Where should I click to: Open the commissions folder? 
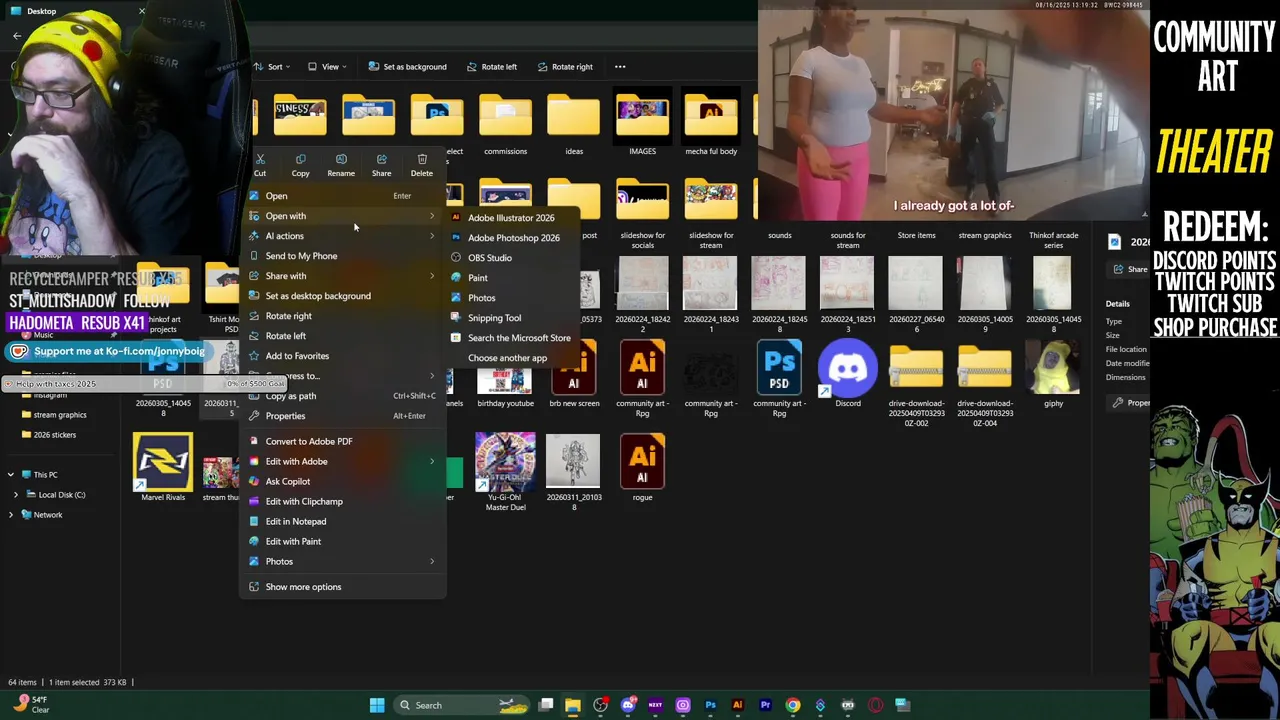click(505, 124)
